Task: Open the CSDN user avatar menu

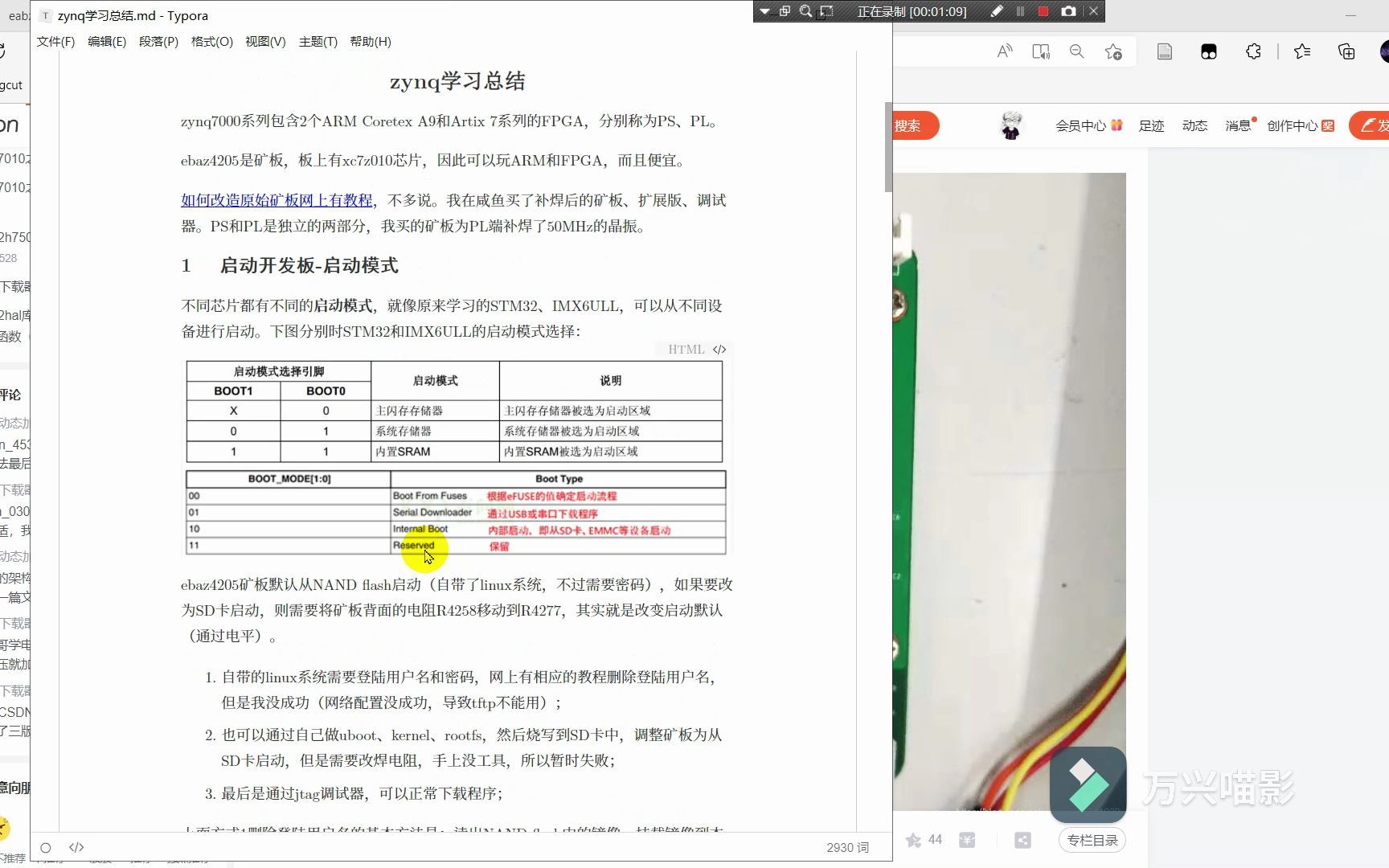Action: click(x=1010, y=125)
